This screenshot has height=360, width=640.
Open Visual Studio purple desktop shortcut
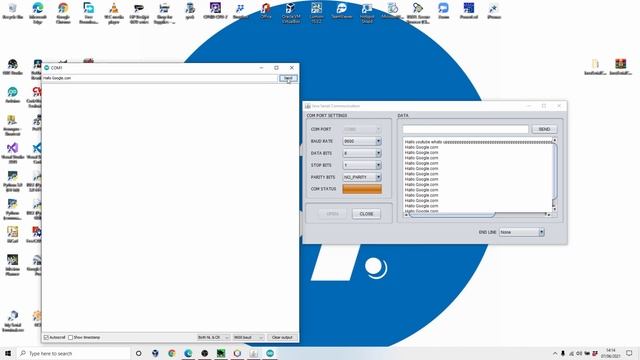(x=13, y=152)
